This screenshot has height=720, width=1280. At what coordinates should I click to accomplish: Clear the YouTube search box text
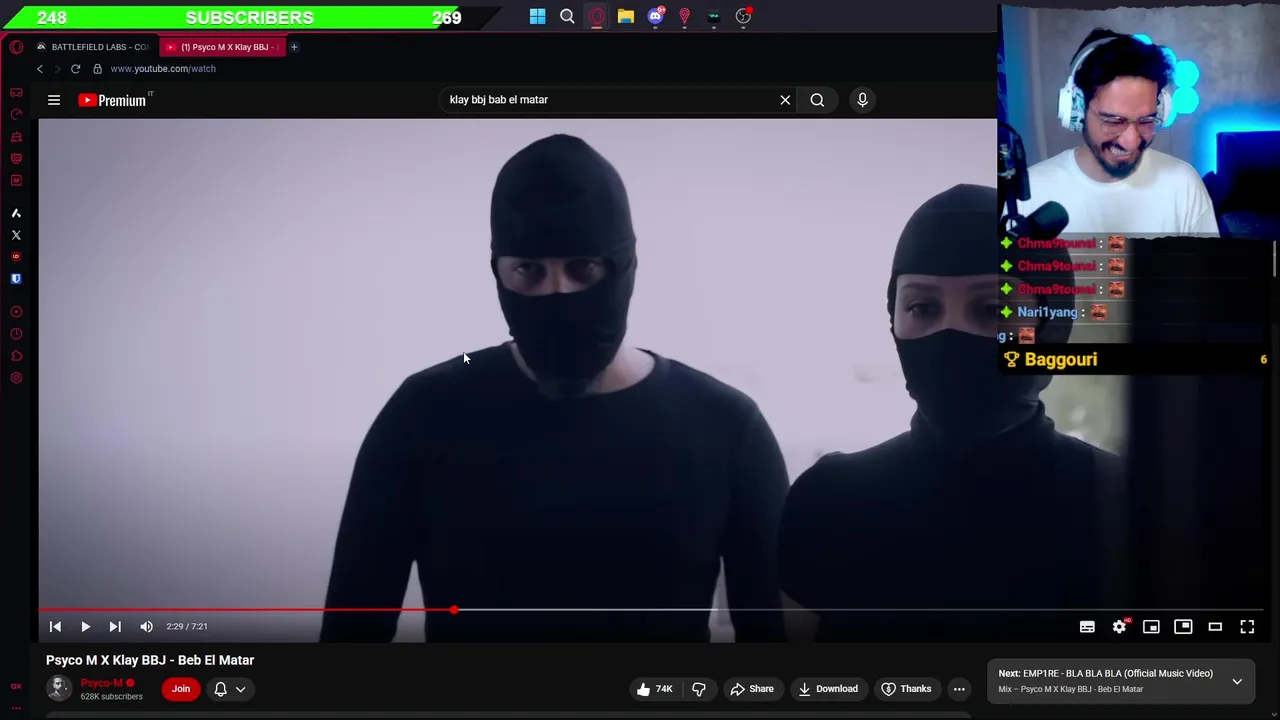[785, 100]
